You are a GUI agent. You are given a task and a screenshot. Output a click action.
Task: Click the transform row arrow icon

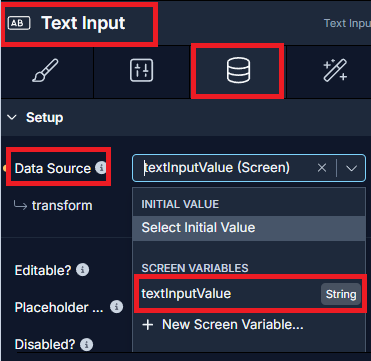pos(20,206)
